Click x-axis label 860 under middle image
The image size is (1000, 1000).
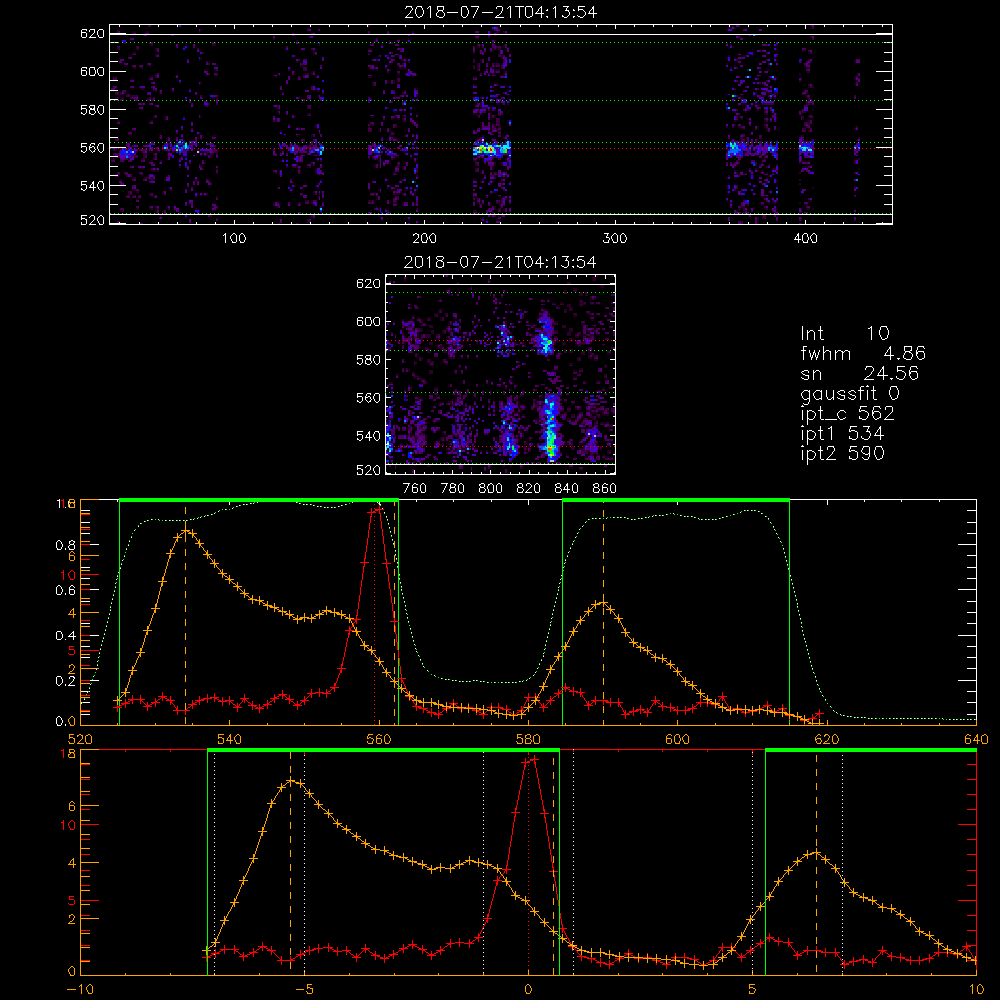605,489
